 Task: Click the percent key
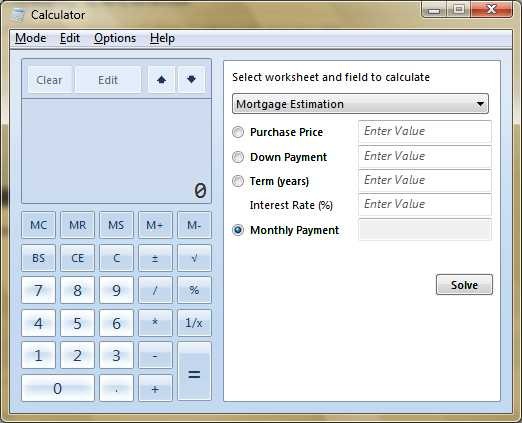tap(194, 290)
